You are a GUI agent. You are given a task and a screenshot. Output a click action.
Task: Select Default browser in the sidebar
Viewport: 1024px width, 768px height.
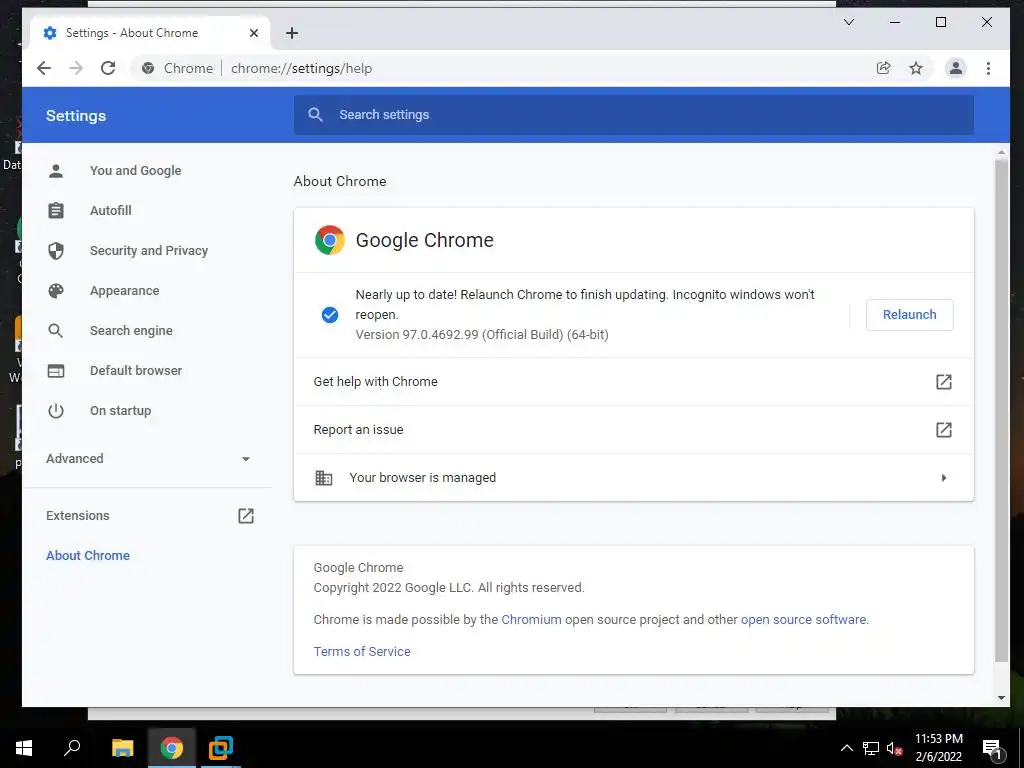(x=136, y=370)
